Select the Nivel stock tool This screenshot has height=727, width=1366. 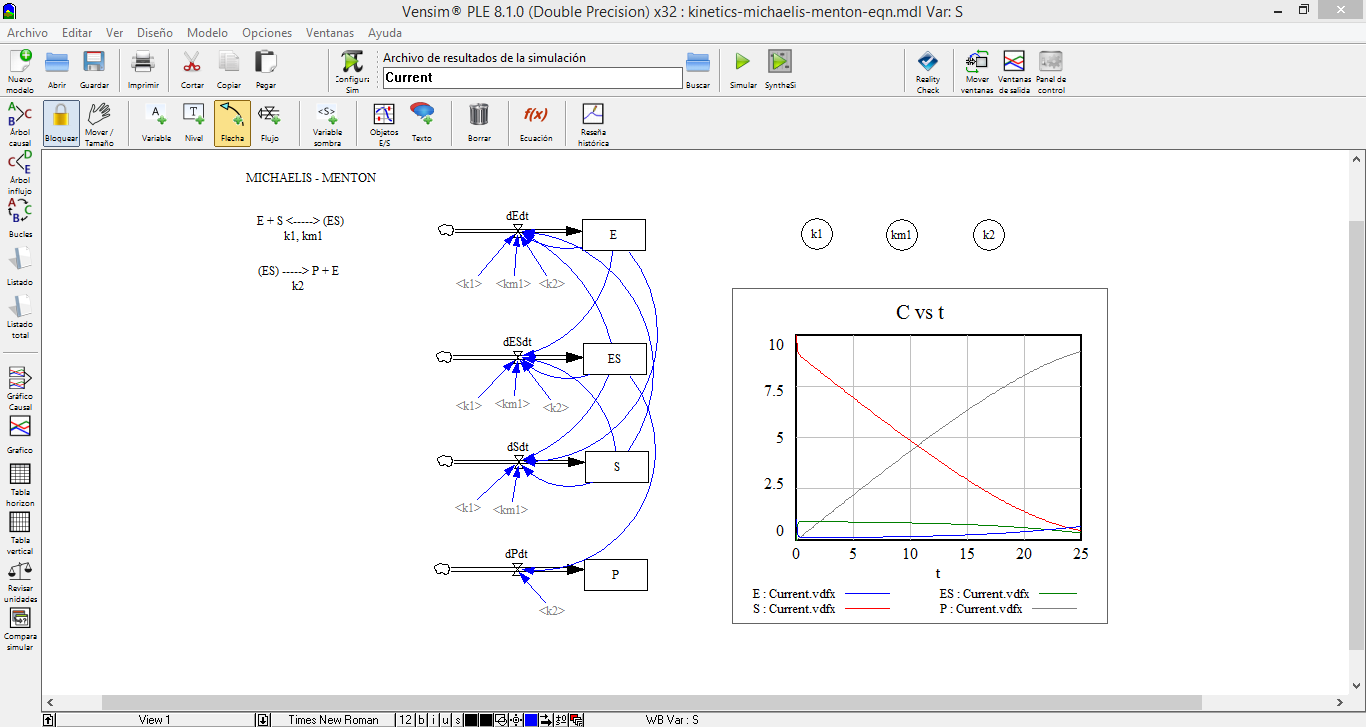click(194, 123)
